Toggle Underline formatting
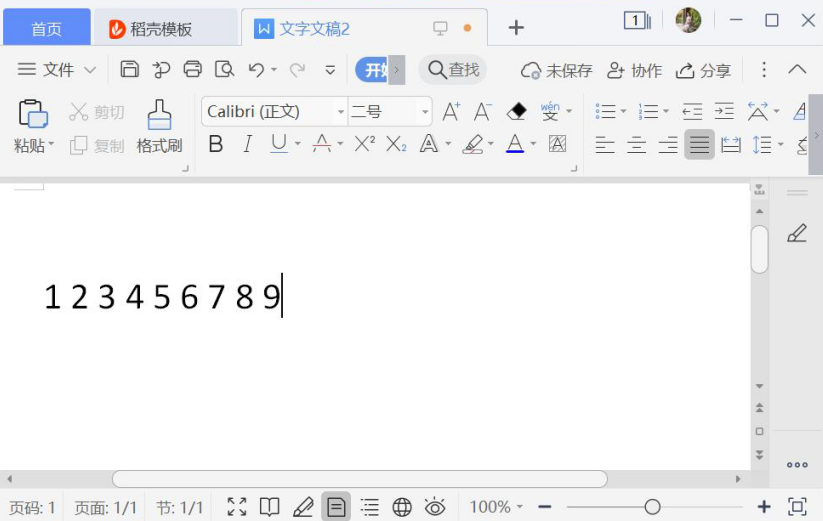823x521 pixels. [x=279, y=143]
